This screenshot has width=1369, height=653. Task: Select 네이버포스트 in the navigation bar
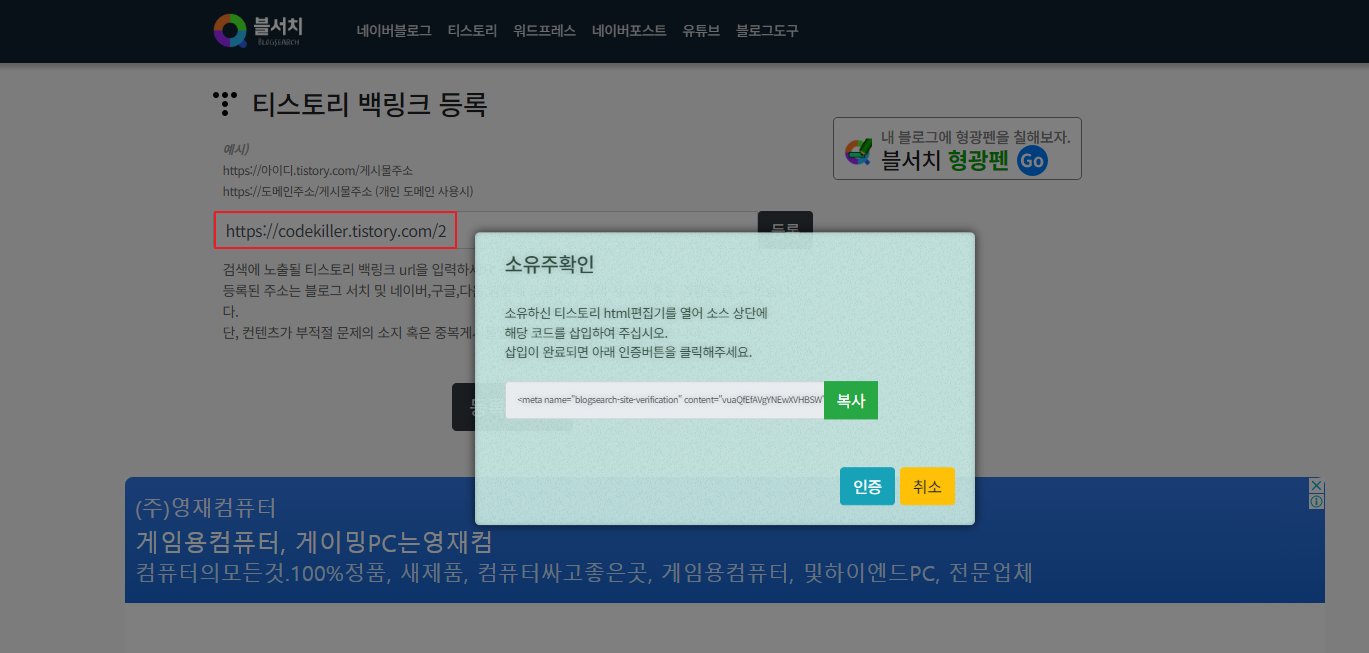tap(629, 30)
